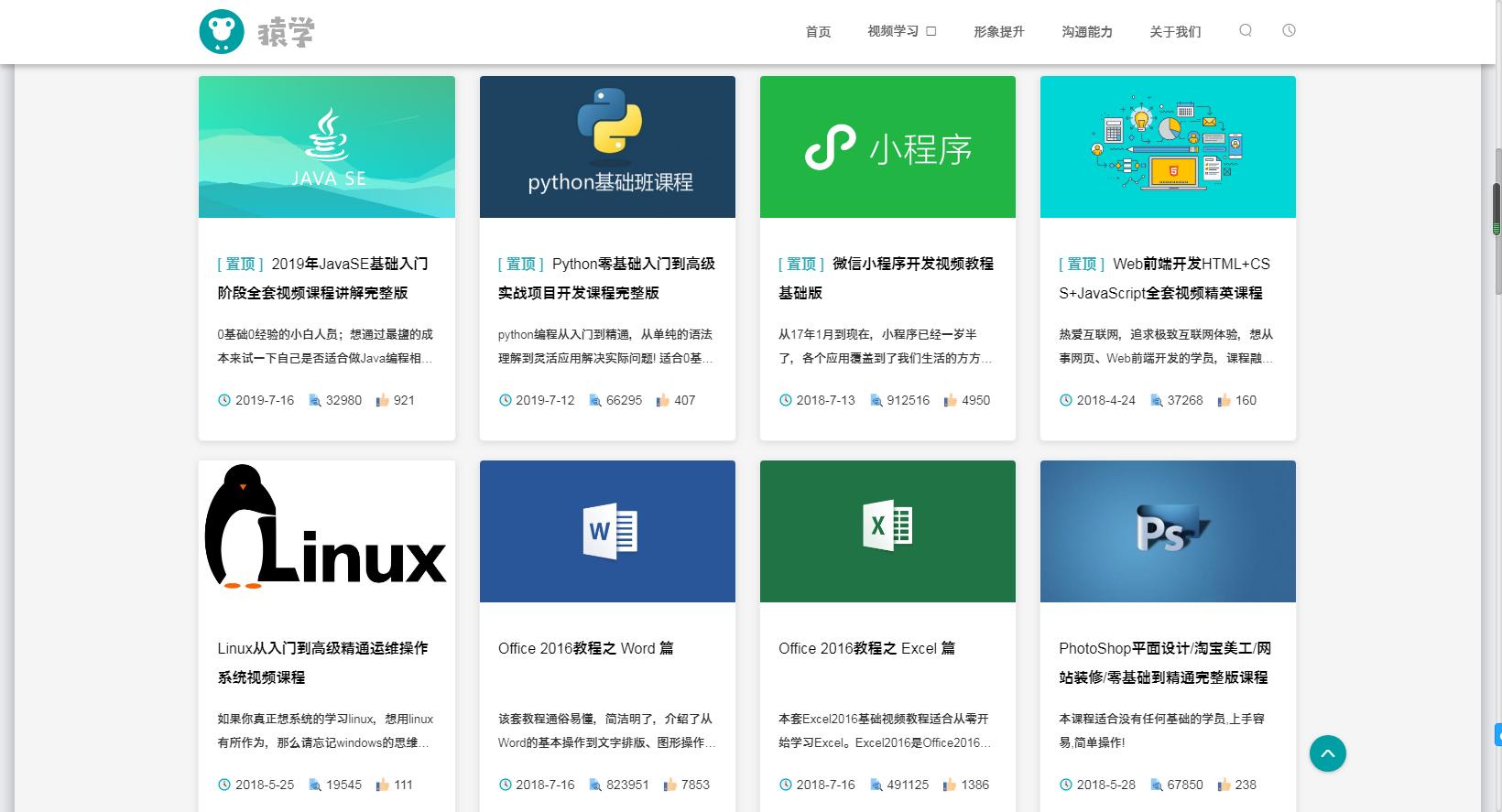Open the Linux从入门到高级精通 course title
Viewport: 1502px width, 812px height.
coord(322,663)
